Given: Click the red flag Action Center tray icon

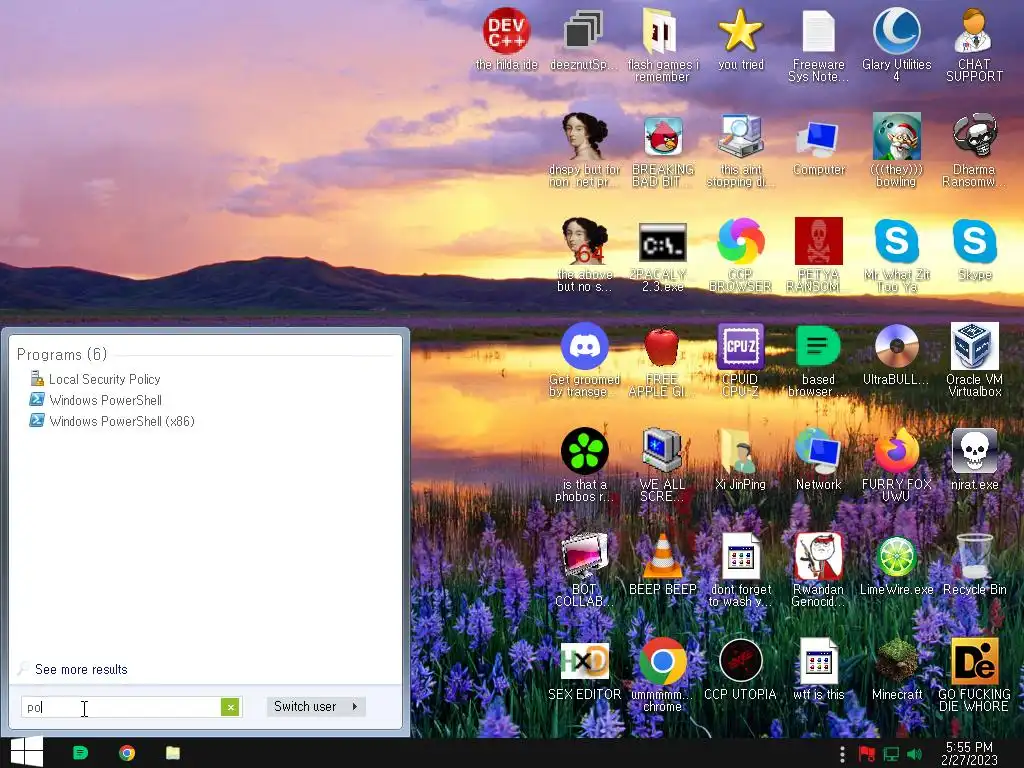Looking at the screenshot, I should pos(867,754).
